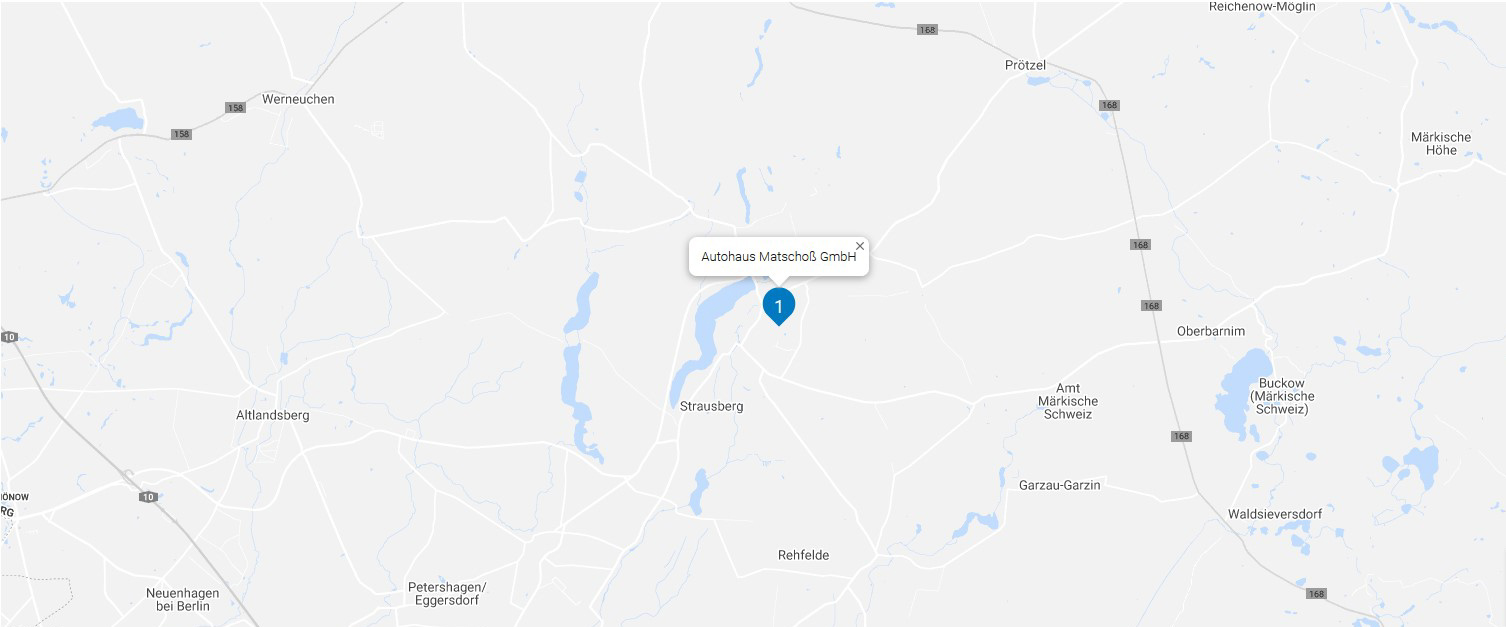This screenshot has width=1506, height=627.
Task: Click the Rehfelde town label
Action: [x=804, y=555]
